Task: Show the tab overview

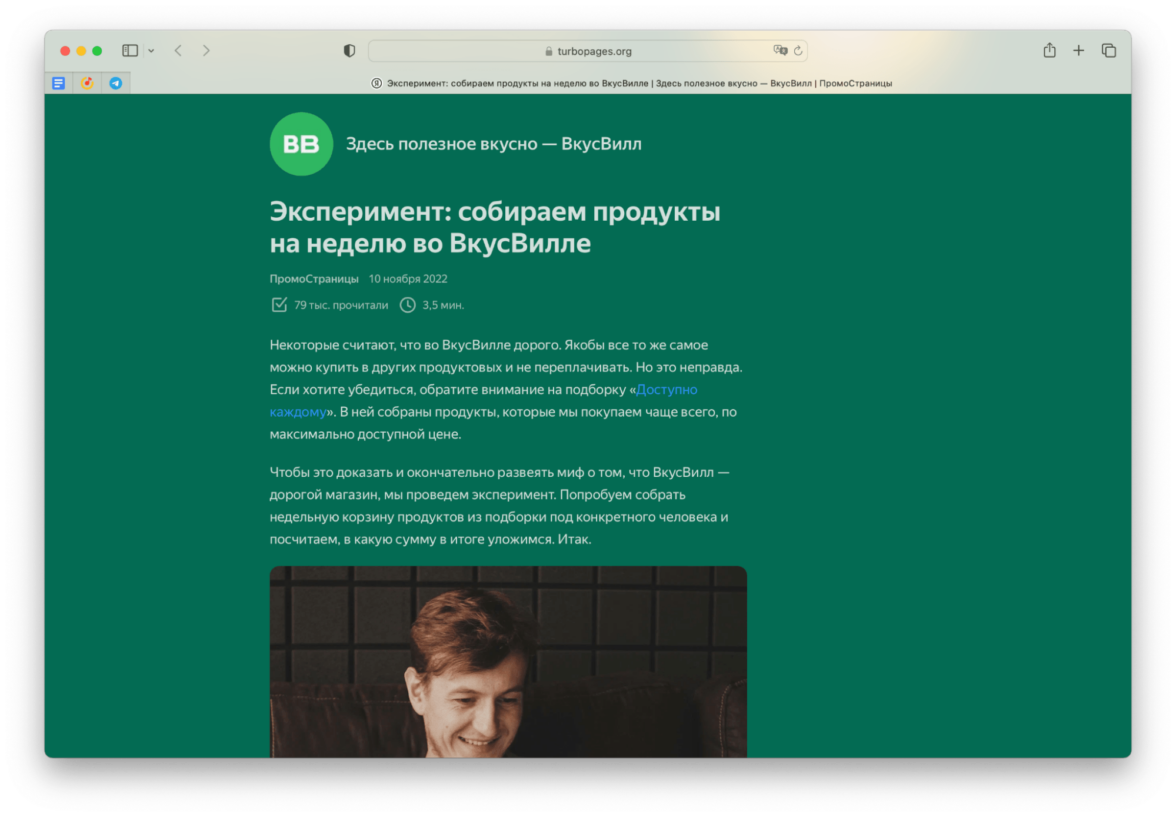Action: 1108,50
